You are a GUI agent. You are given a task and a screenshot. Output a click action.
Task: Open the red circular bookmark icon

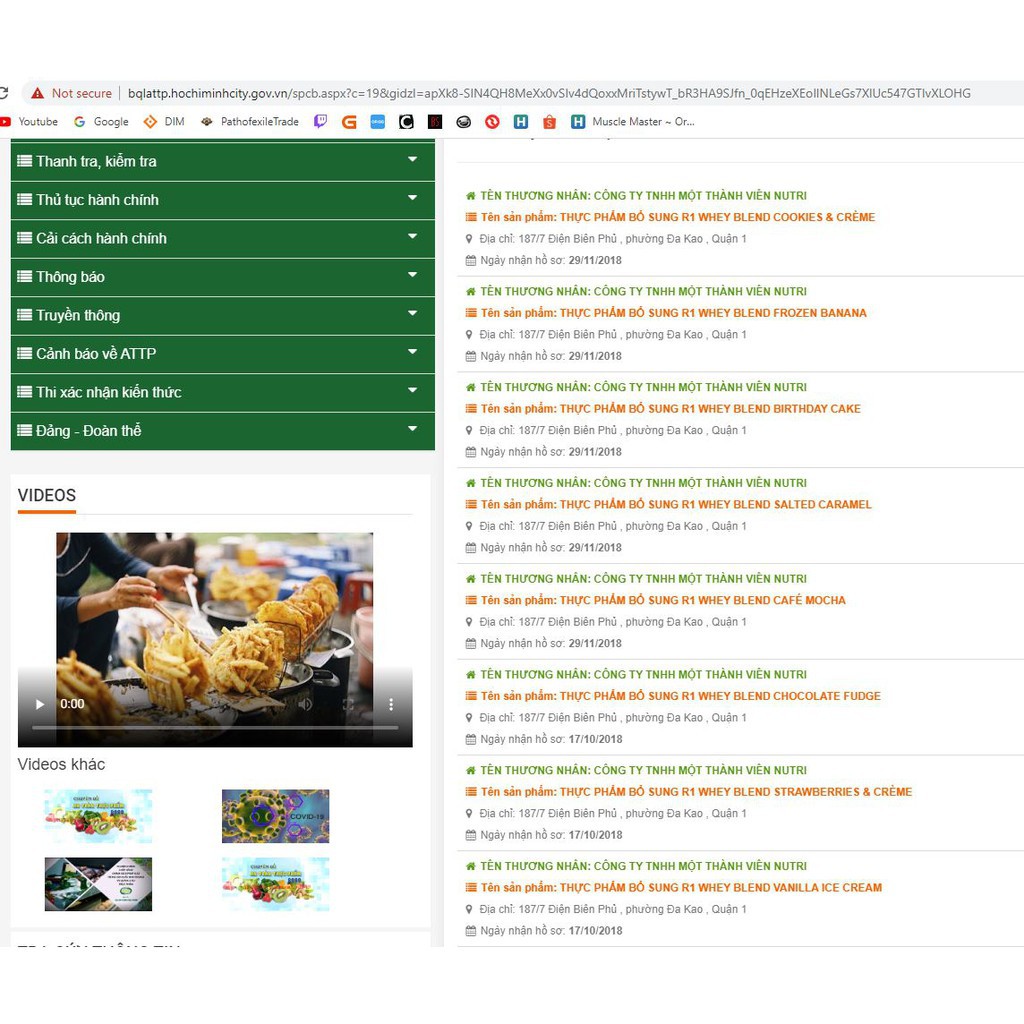tap(492, 121)
